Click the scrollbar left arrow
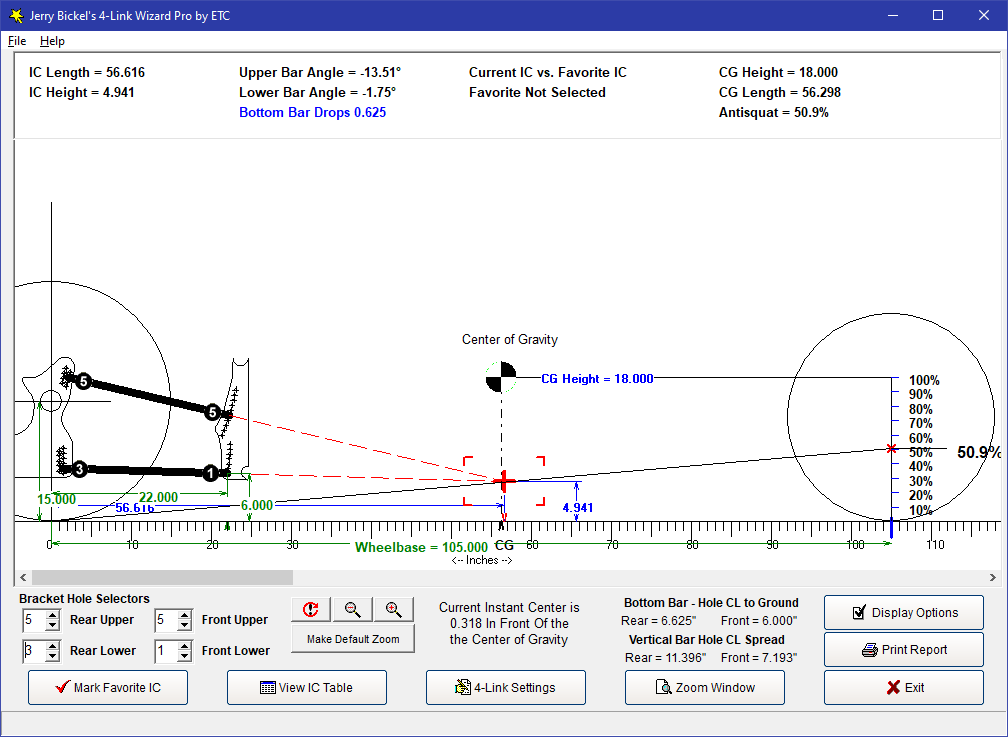The image size is (1008, 737). click(23, 577)
